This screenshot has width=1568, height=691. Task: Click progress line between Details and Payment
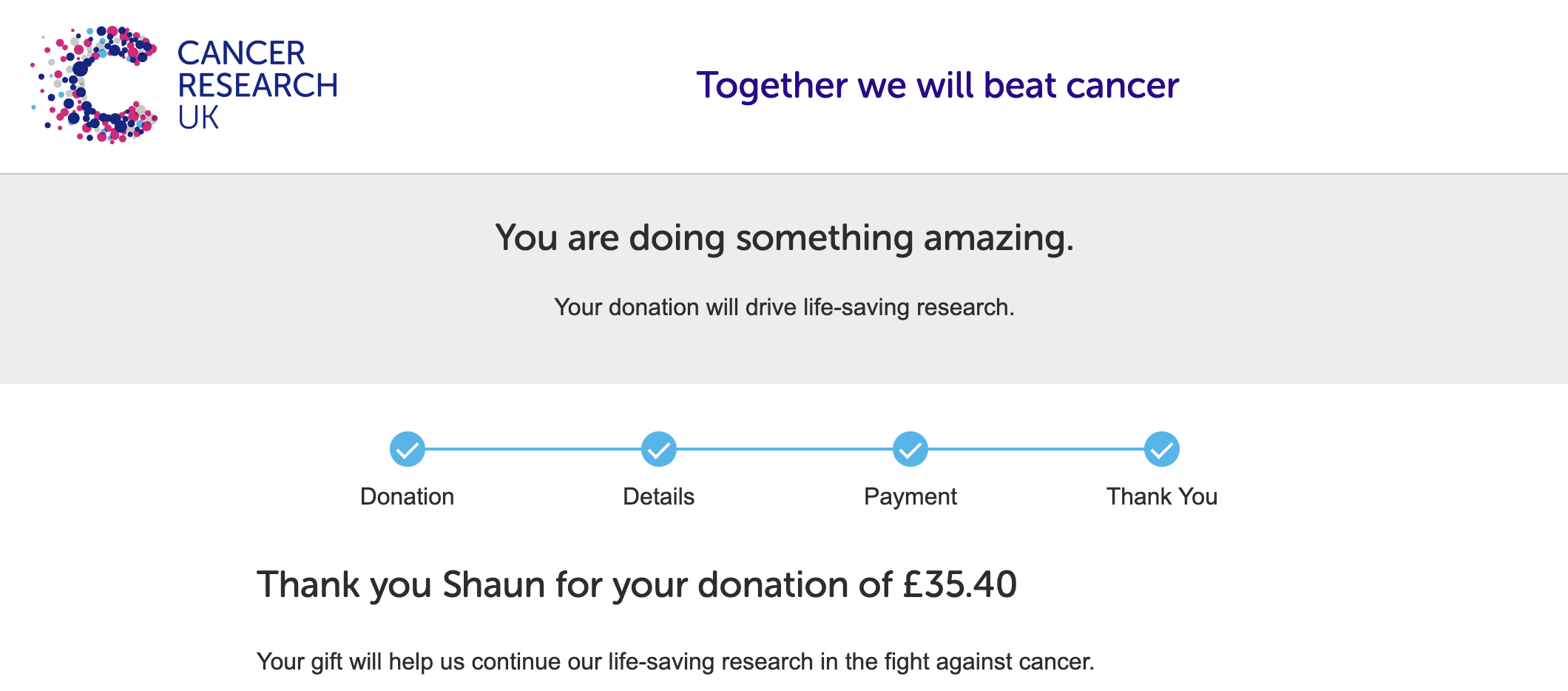(785, 449)
